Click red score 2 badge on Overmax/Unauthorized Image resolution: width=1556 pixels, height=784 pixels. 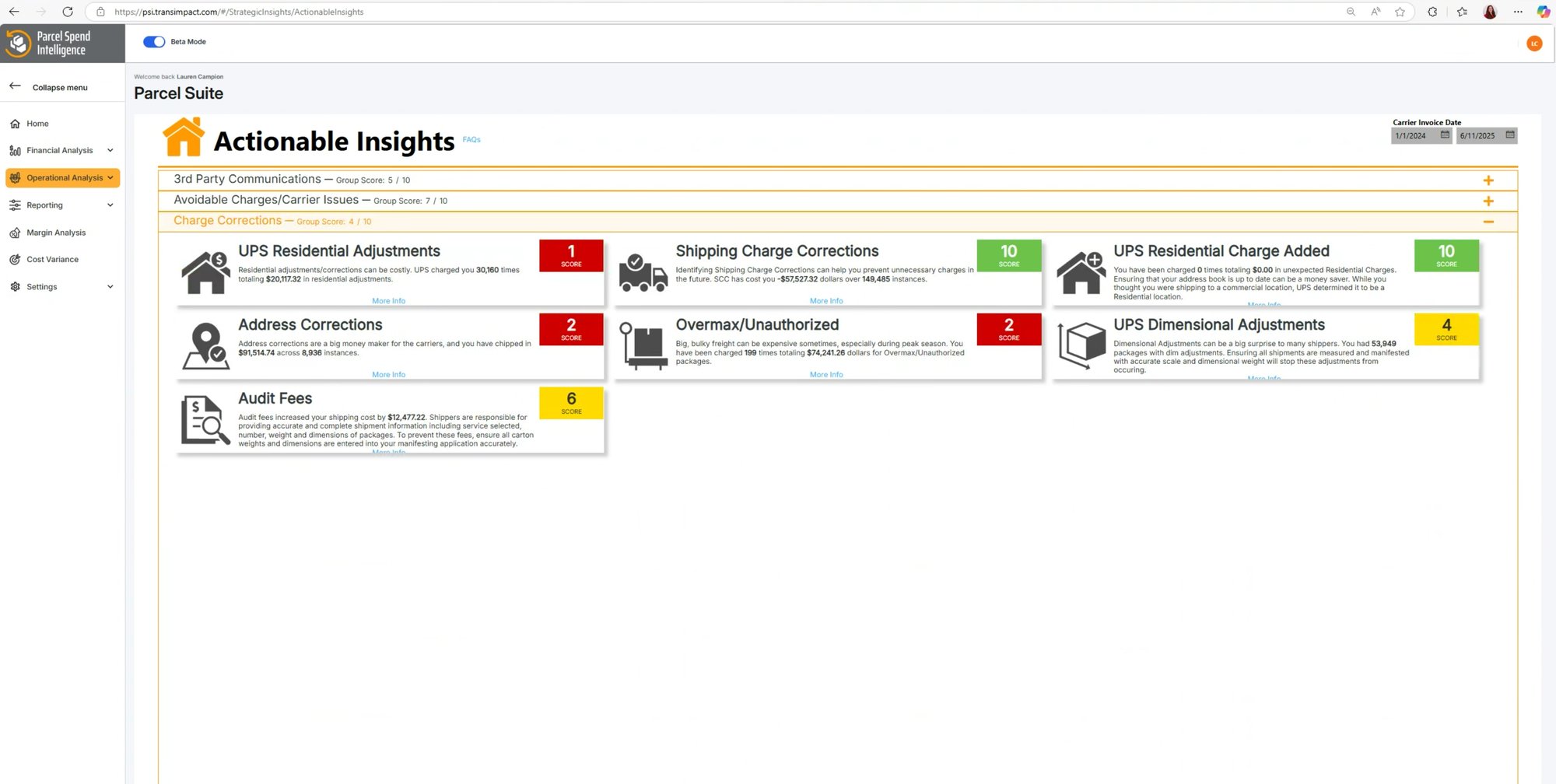pos(1009,329)
